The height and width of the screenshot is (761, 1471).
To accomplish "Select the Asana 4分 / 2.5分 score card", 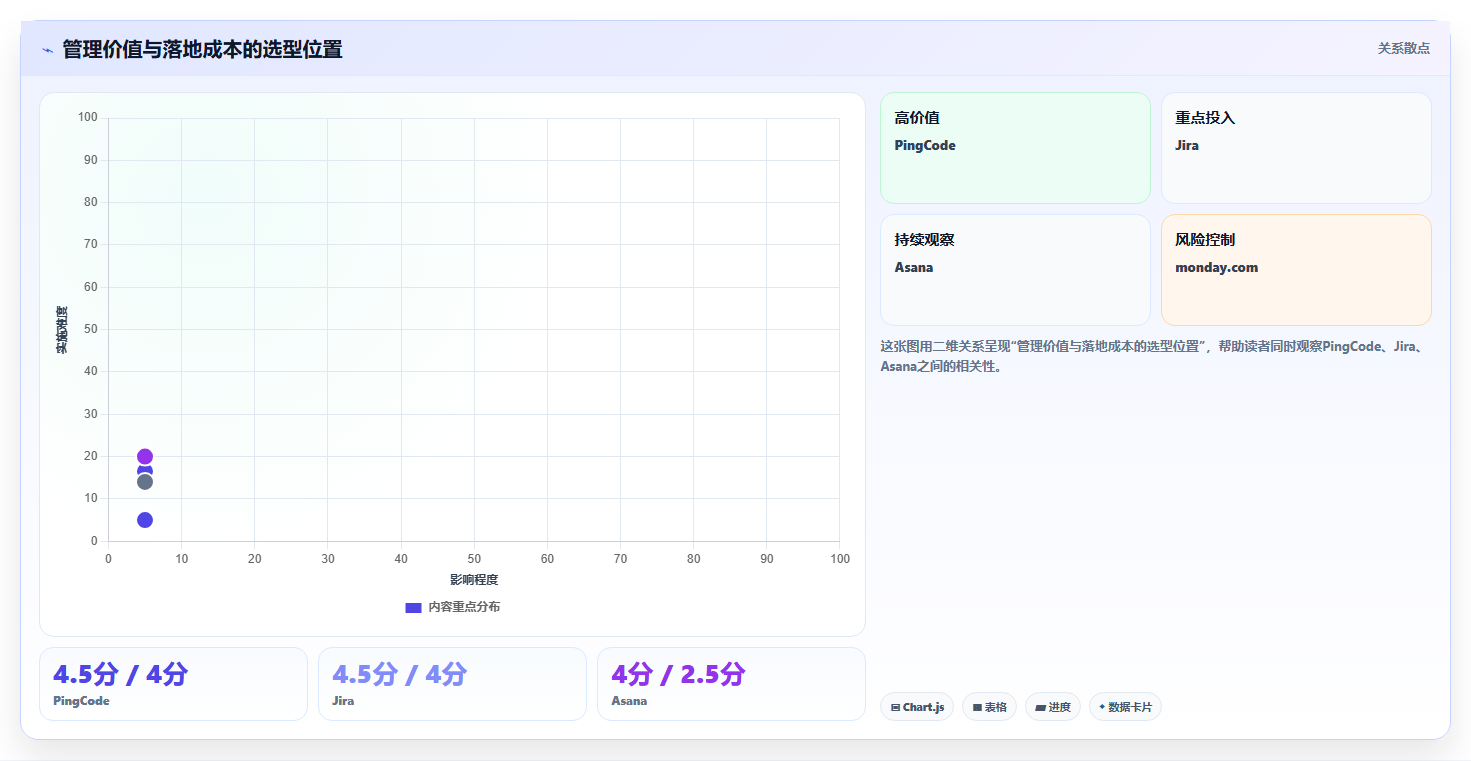I will pyautogui.click(x=731, y=684).
